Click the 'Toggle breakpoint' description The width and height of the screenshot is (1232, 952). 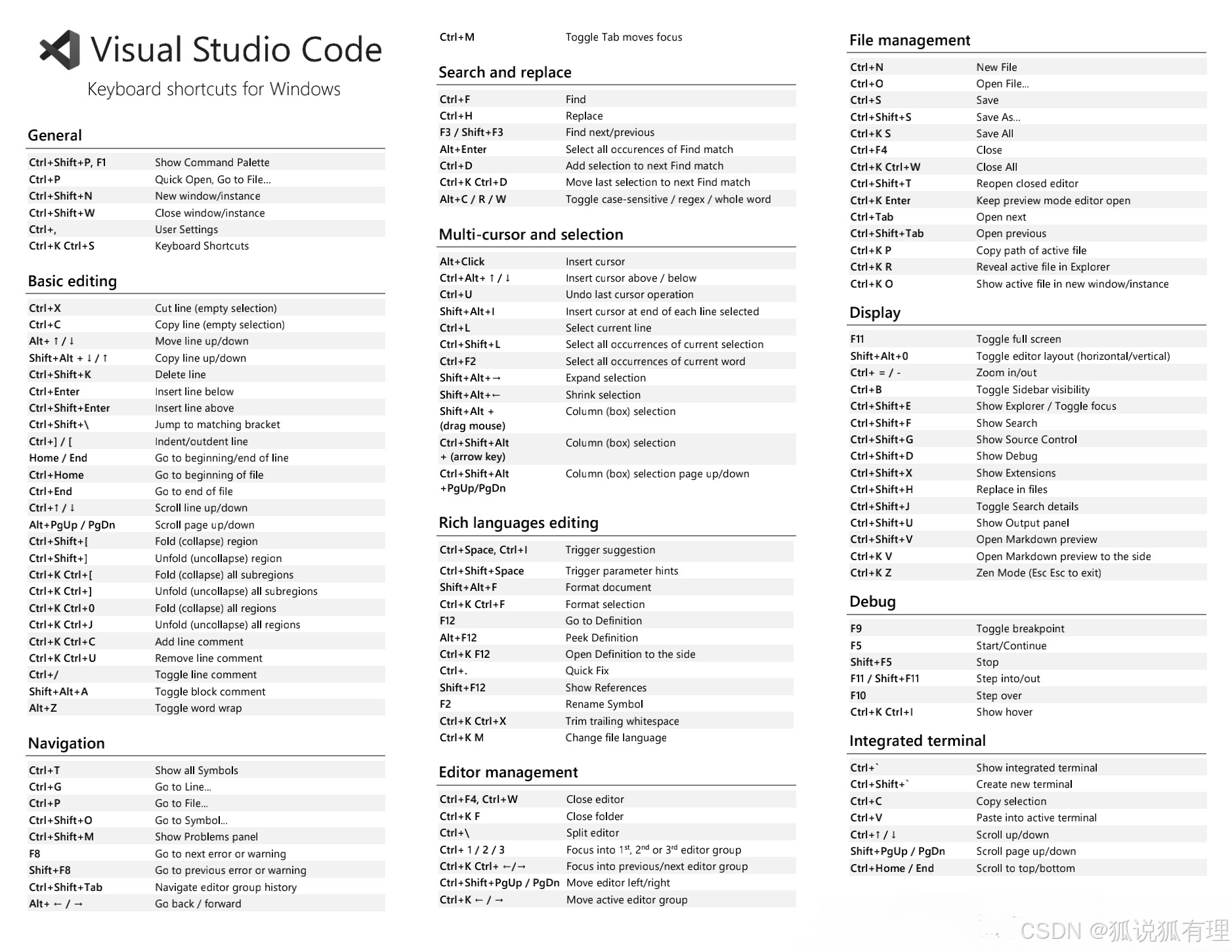tap(1020, 628)
